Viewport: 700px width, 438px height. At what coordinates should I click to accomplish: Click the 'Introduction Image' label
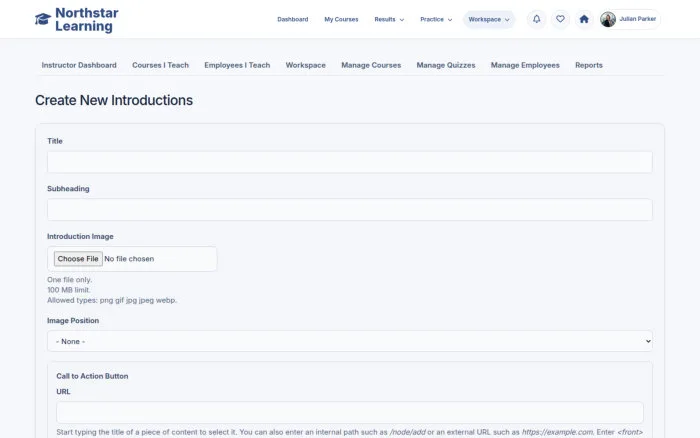[x=80, y=236]
